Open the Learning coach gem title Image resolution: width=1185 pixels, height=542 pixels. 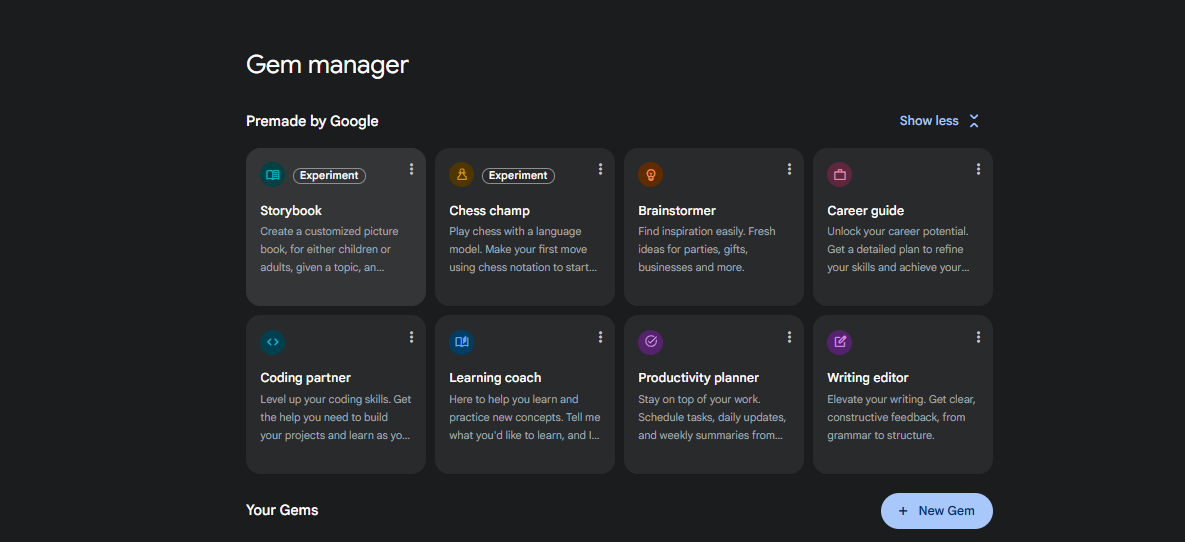pos(495,378)
